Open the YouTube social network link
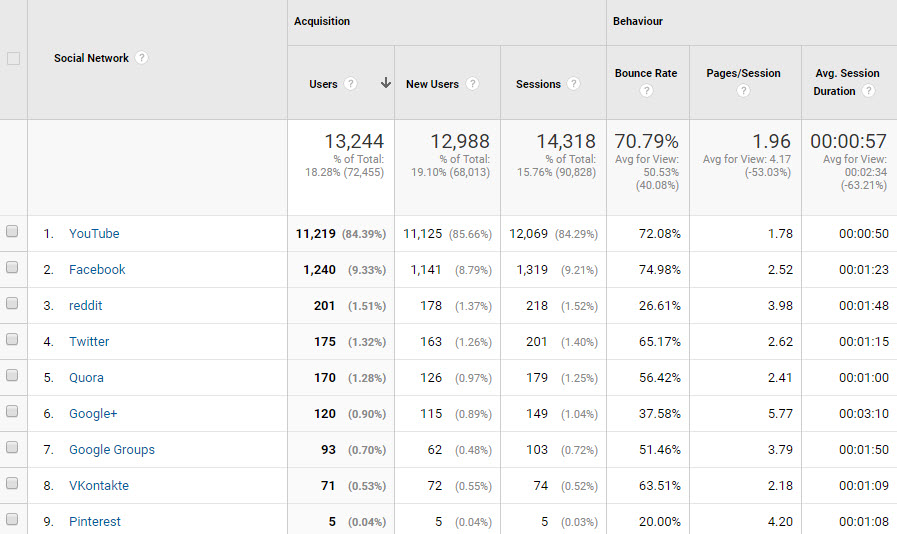Viewport: 897px width, 534px height. coord(94,234)
